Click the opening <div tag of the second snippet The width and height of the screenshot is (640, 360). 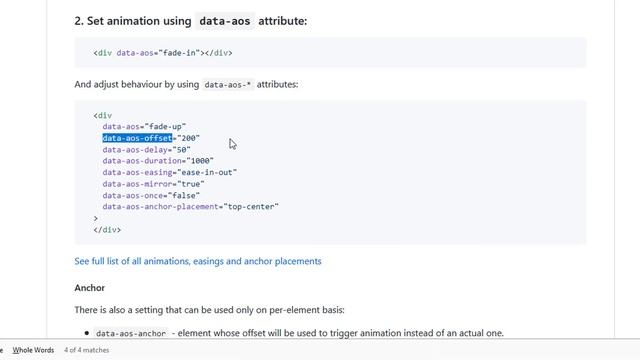pyautogui.click(x=102, y=116)
